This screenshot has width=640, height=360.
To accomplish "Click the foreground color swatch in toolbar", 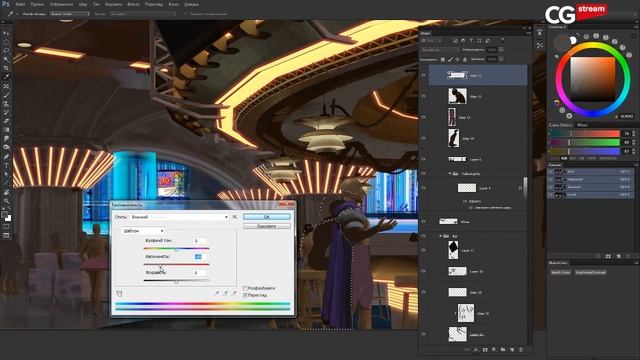I will click(4, 214).
